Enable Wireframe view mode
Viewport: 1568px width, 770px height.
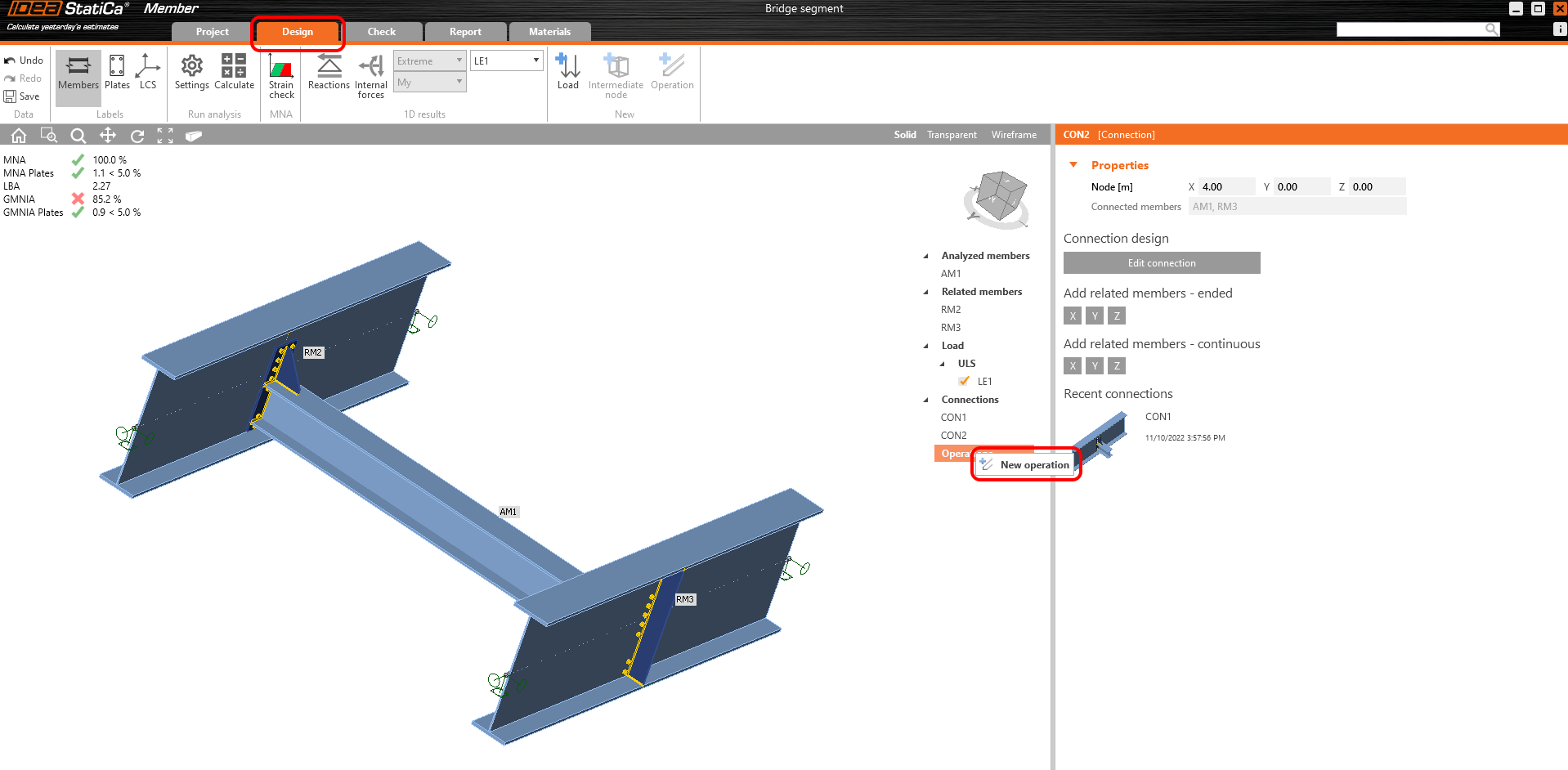(1014, 135)
